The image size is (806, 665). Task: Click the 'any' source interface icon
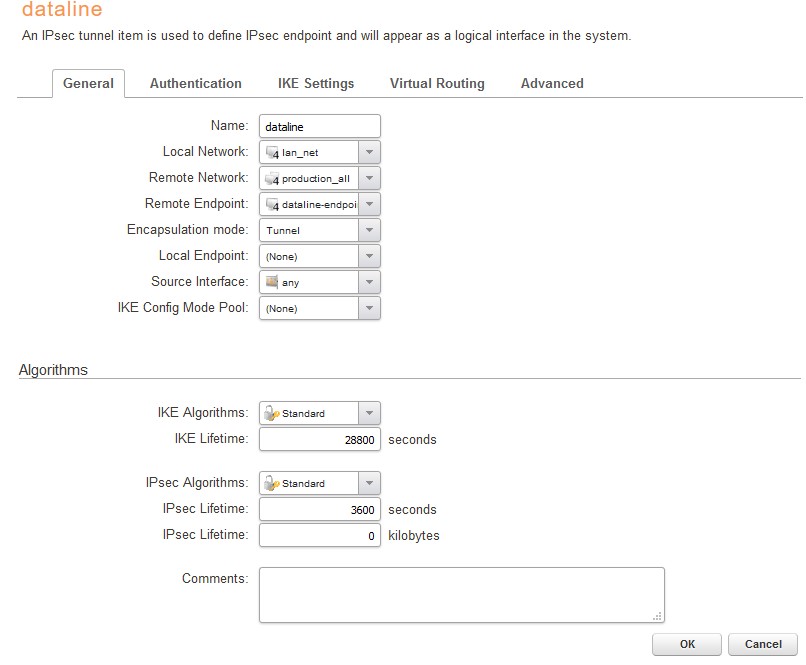pyautogui.click(x=272, y=282)
